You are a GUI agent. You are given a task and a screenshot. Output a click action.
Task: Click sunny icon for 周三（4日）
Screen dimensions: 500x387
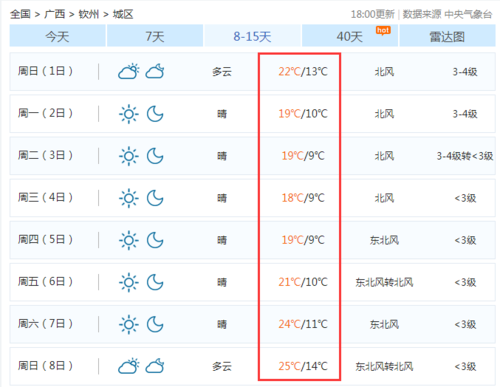pyautogui.click(x=129, y=198)
